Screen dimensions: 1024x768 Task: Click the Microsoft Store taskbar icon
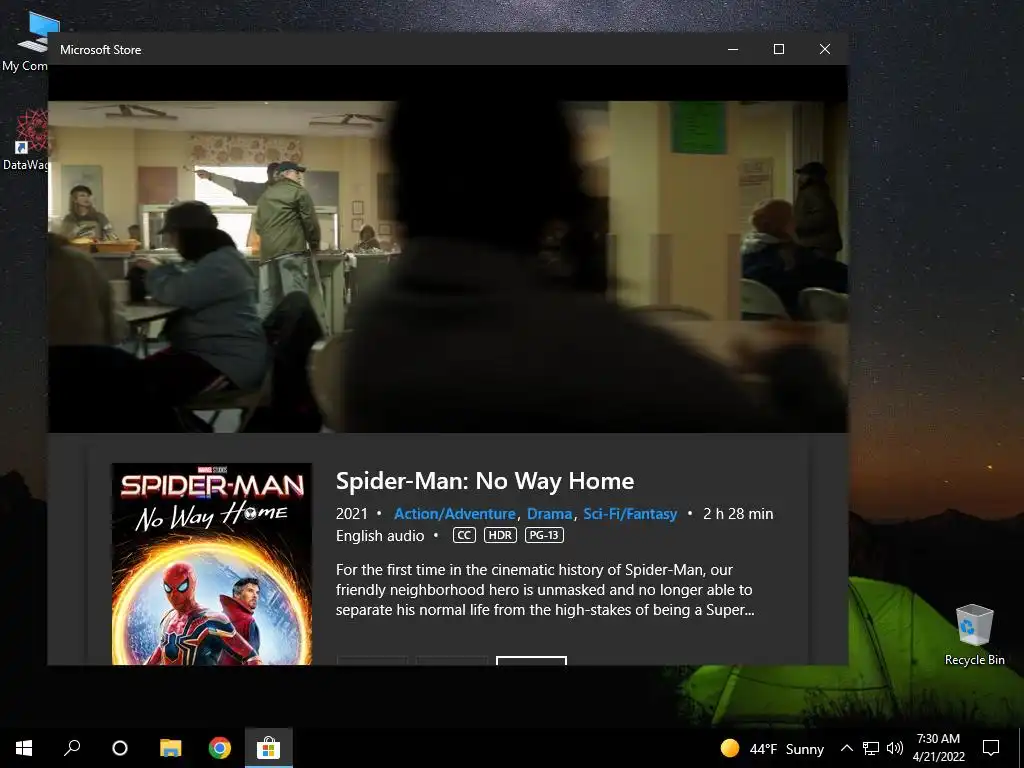click(x=268, y=748)
